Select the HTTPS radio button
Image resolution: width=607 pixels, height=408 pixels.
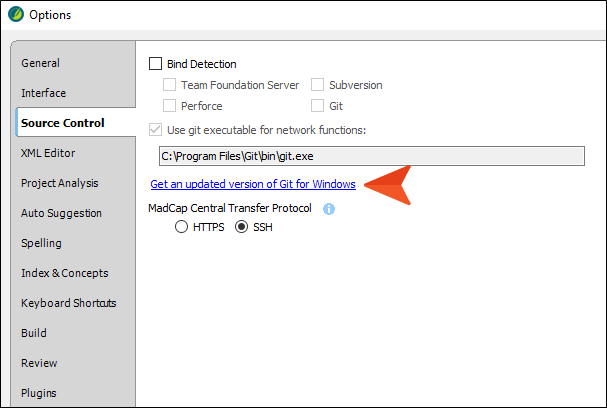[181, 227]
